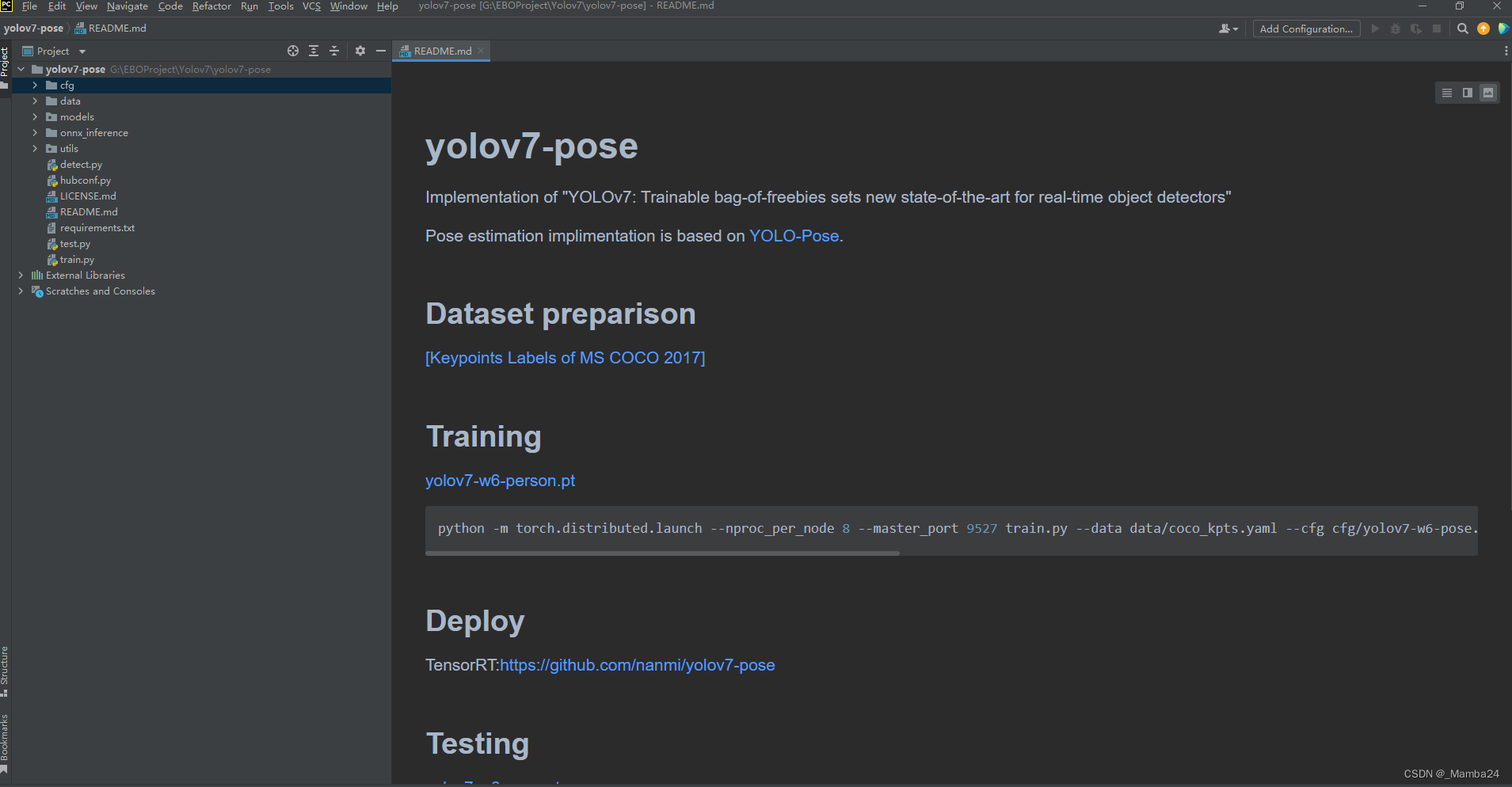
Task: Hide the Project tool window with minus icon
Action: coord(381,51)
